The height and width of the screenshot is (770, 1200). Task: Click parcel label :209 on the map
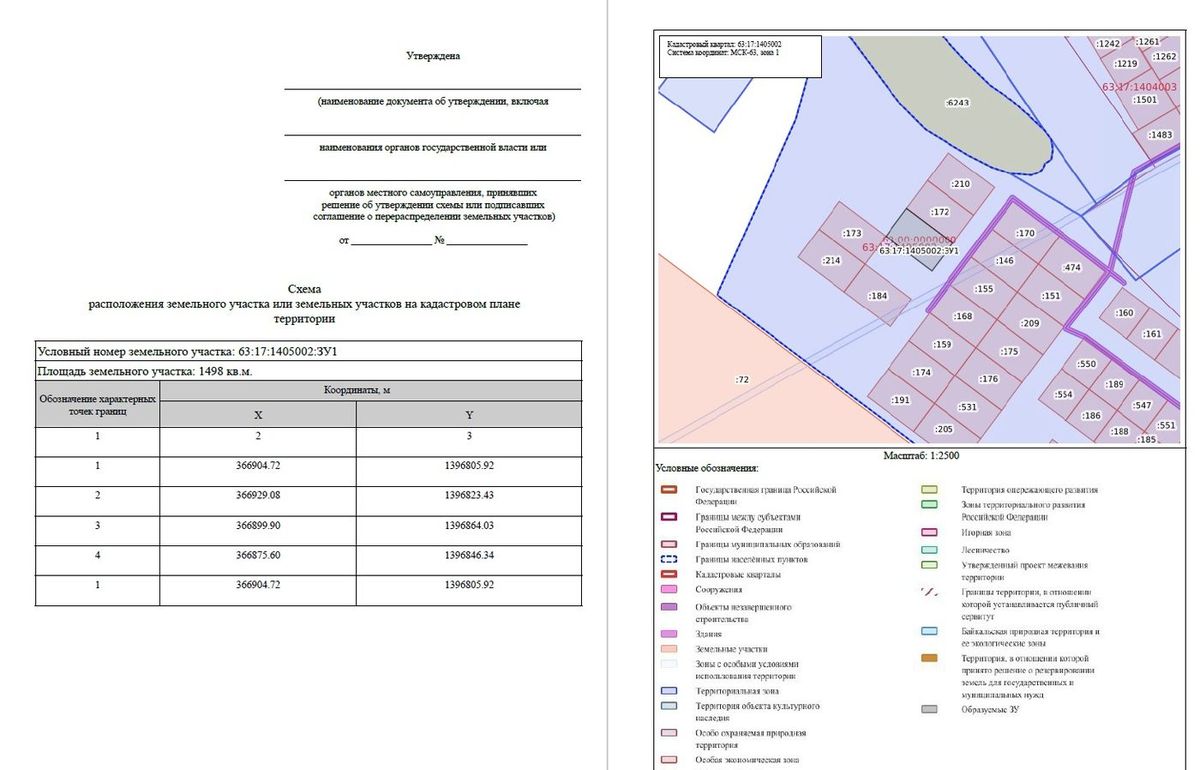tap(1030, 324)
